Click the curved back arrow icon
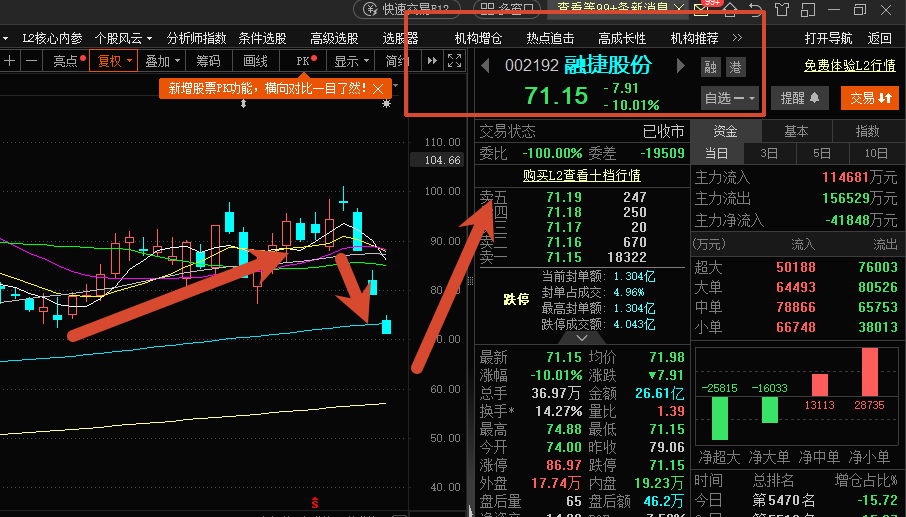 pos(755,9)
